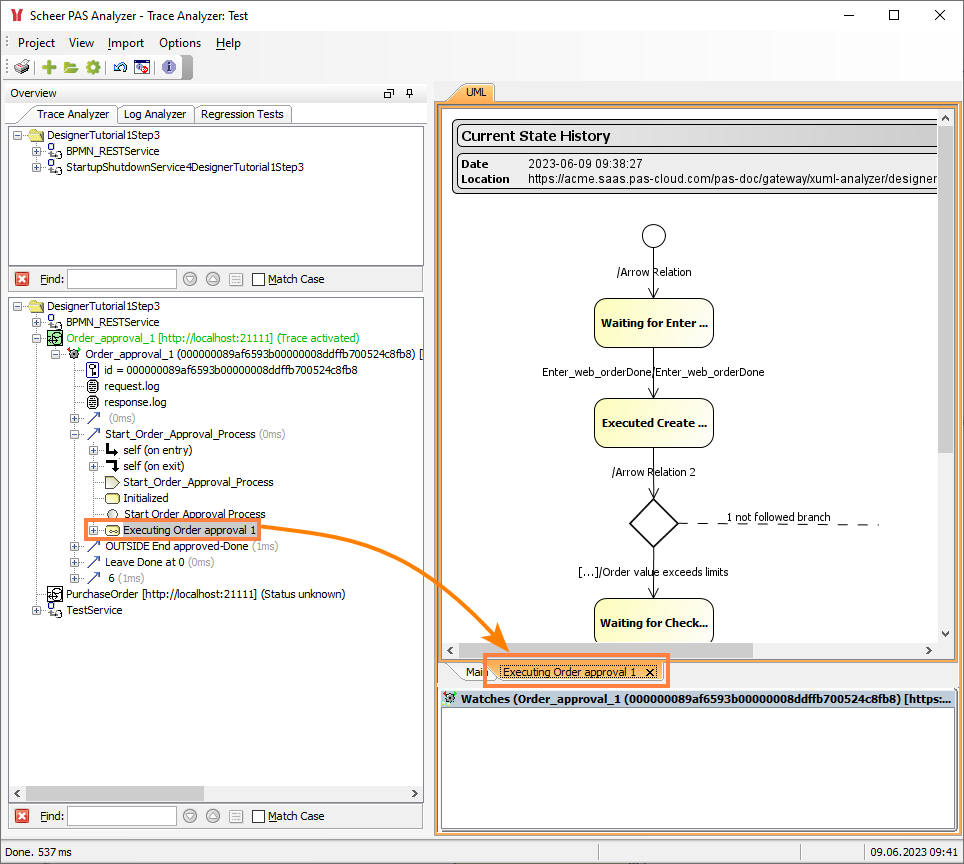Open request.log in the trace tree
The image size is (964, 864).
(x=131, y=386)
